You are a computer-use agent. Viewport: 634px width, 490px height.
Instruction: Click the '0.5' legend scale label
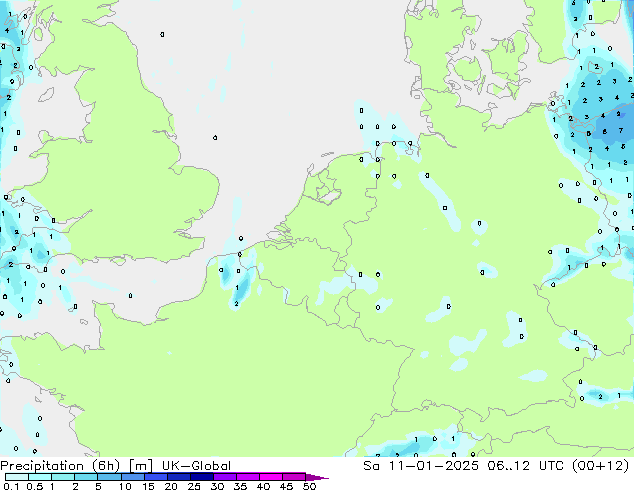(x=35, y=486)
